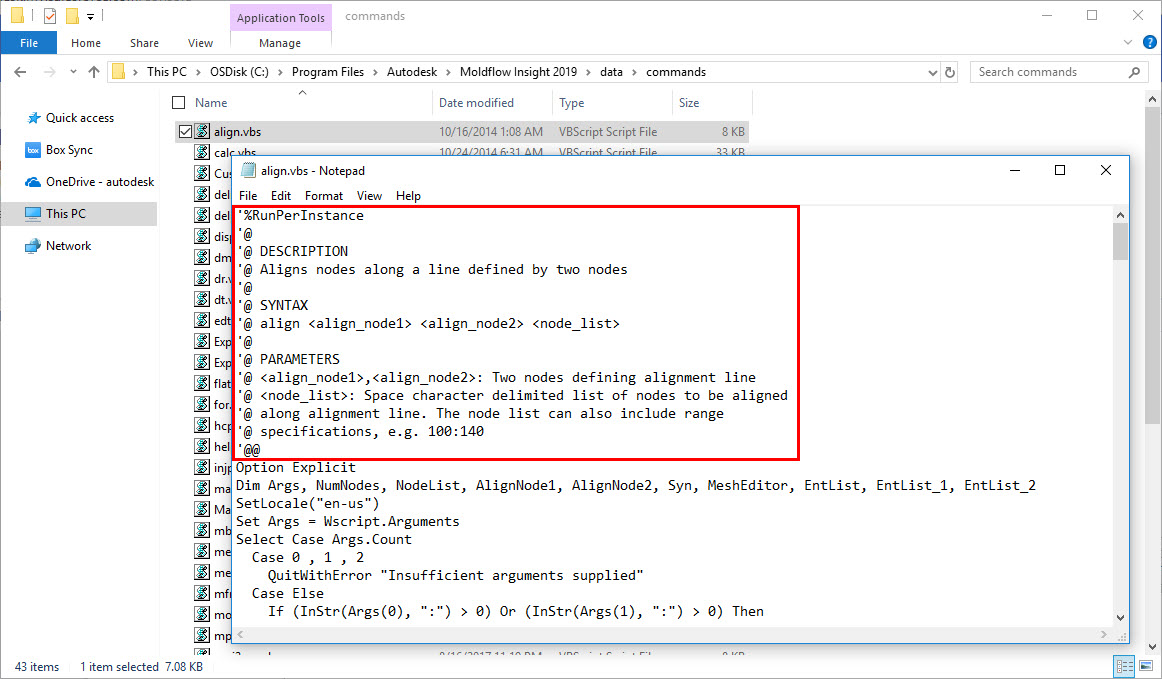
Task: Switch to the Home ribbon tab
Action: coord(86,43)
